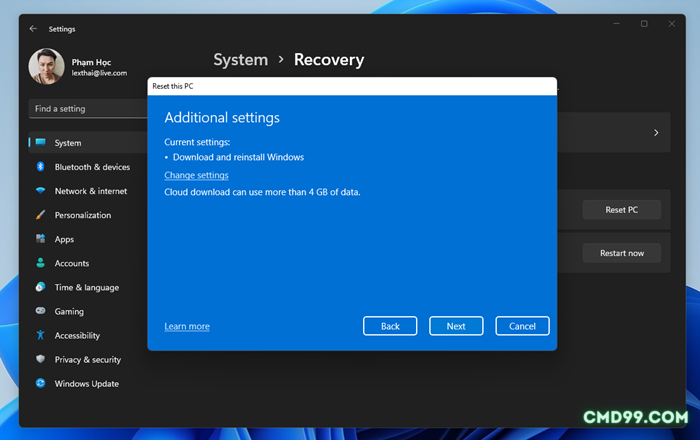The height and width of the screenshot is (440, 700).
Task: Select the Network & internet label in sidebar
Action: (x=91, y=191)
